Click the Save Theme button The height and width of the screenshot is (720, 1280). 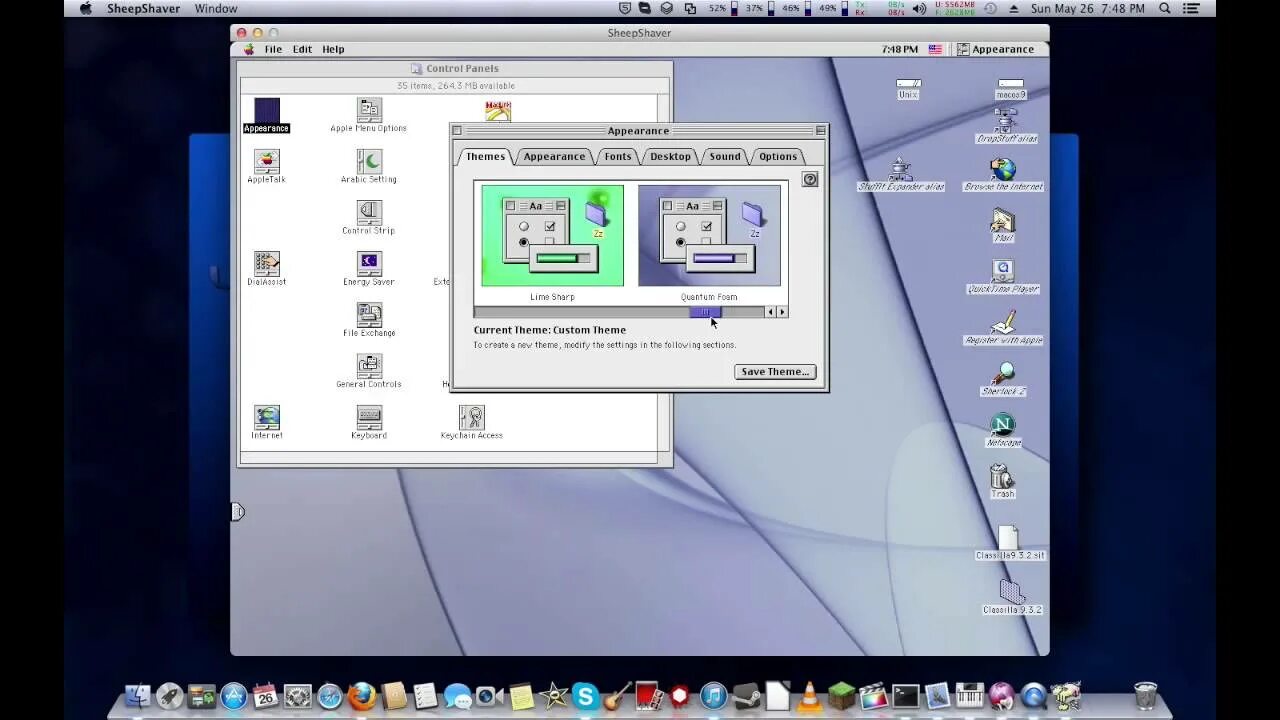pyautogui.click(x=775, y=372)
